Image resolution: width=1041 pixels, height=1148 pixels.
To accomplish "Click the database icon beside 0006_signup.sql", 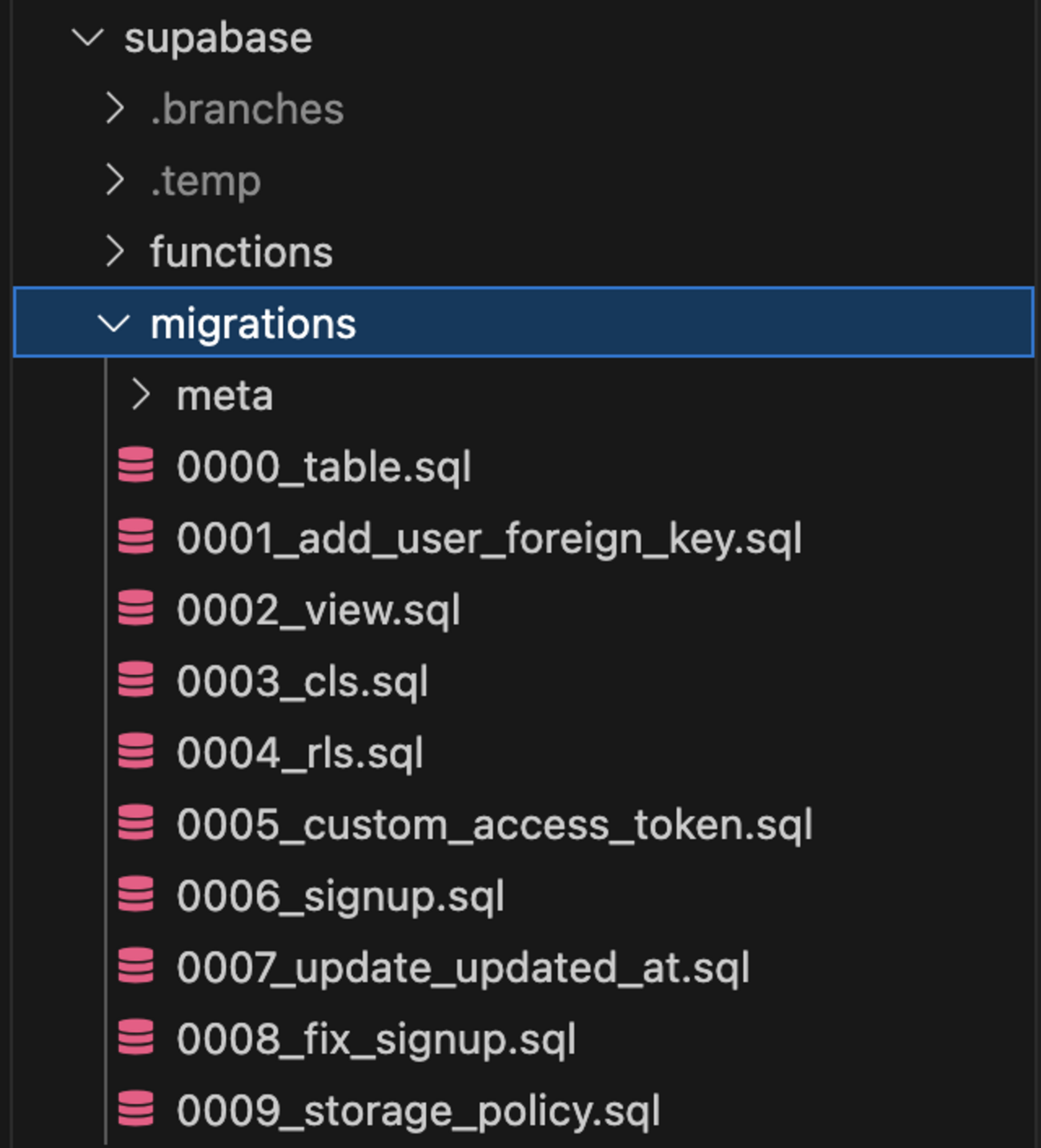I will point(136,895).
